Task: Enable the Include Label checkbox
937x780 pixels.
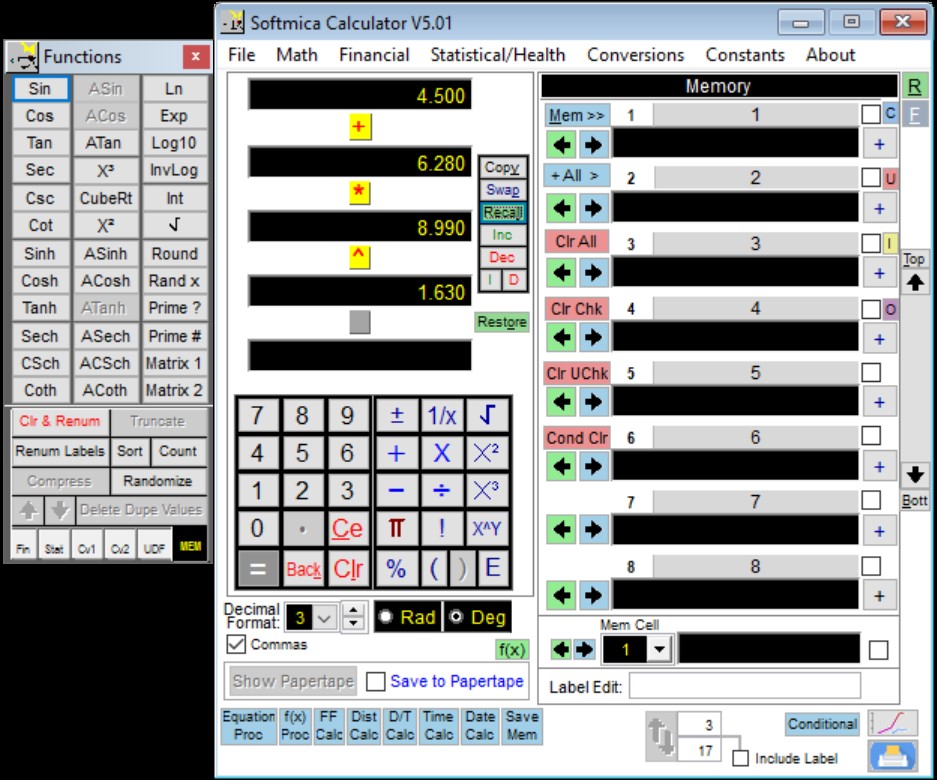Action: coord(740,758)
